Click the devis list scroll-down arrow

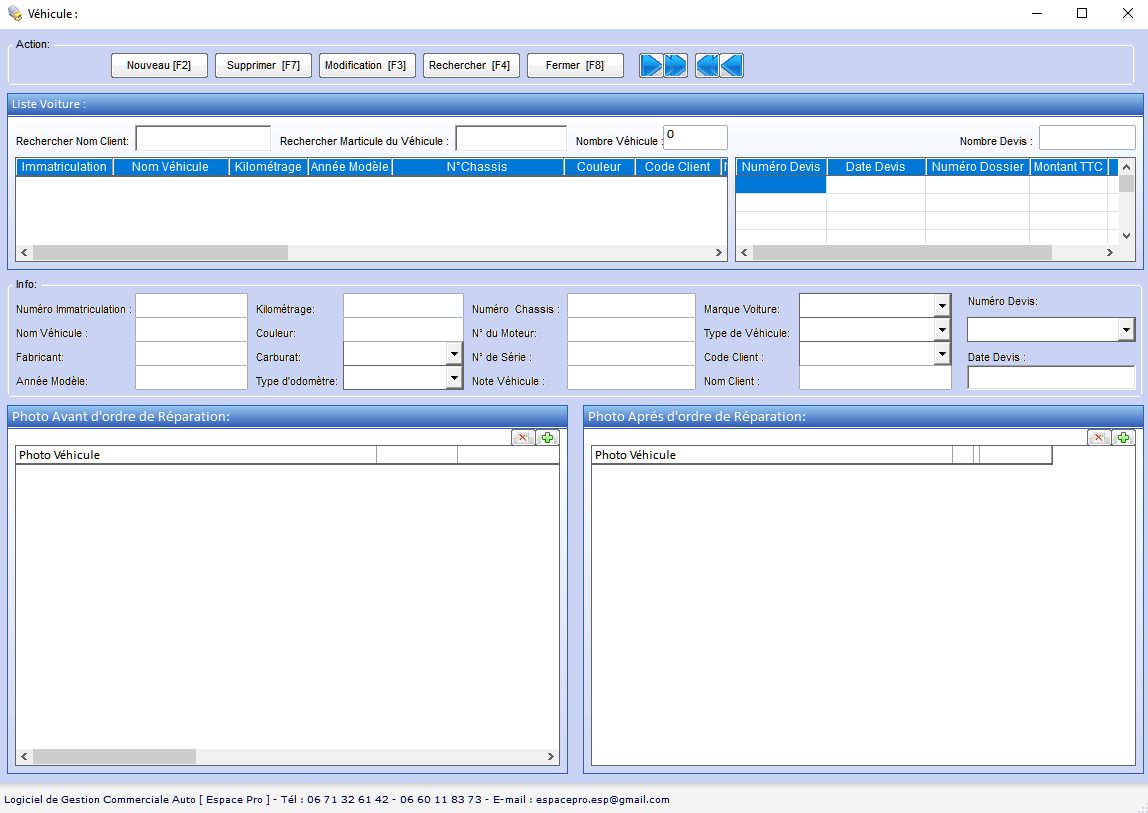[x=1126, y=236]
